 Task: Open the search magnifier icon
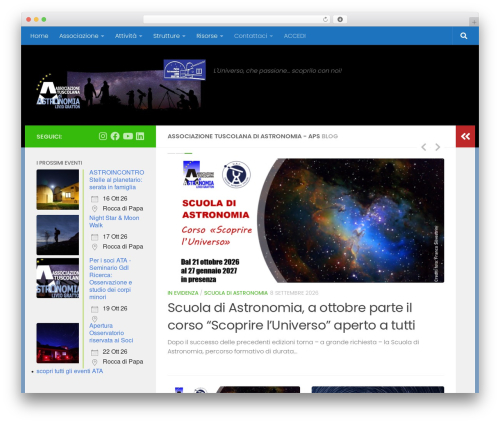click(463, 36)
